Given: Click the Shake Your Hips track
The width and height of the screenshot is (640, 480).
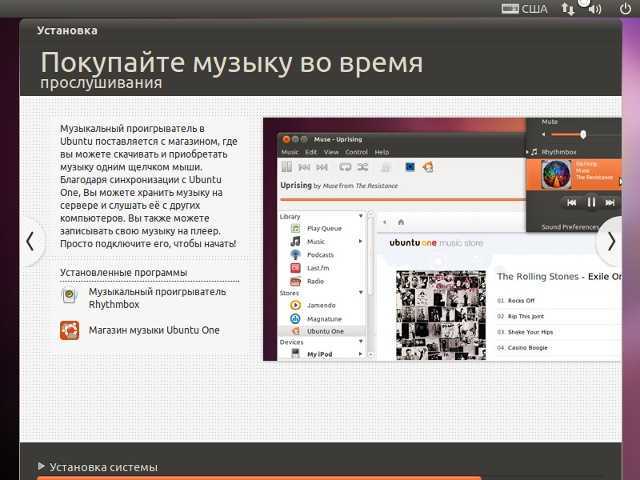Looking at the screenshot, I should (530, 332).
